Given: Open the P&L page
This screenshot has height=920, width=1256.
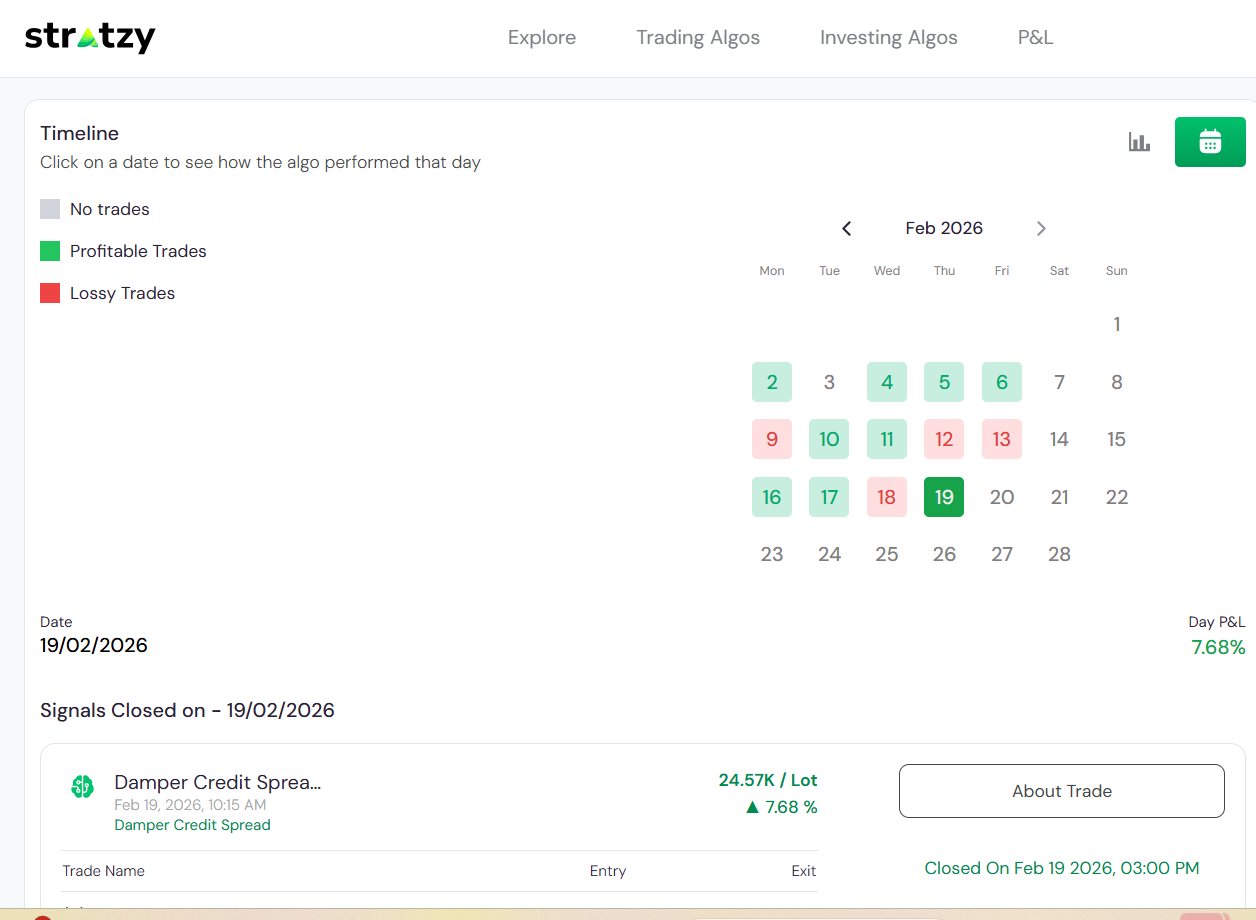Looking at the screenshot, I should point(1035,38).
